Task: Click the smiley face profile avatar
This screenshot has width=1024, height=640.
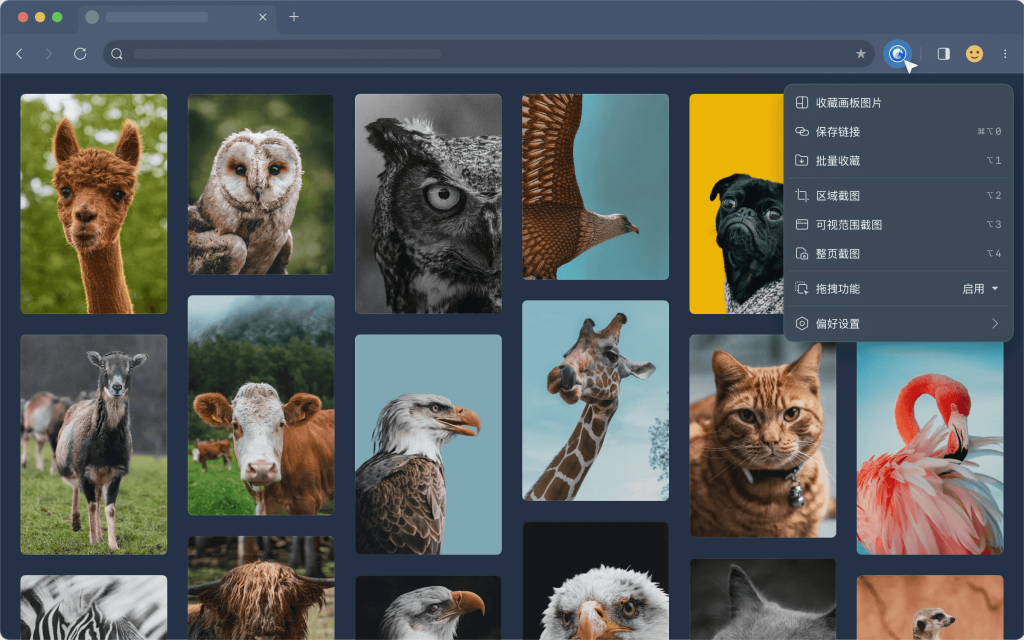Action: (x=974, y=54)
